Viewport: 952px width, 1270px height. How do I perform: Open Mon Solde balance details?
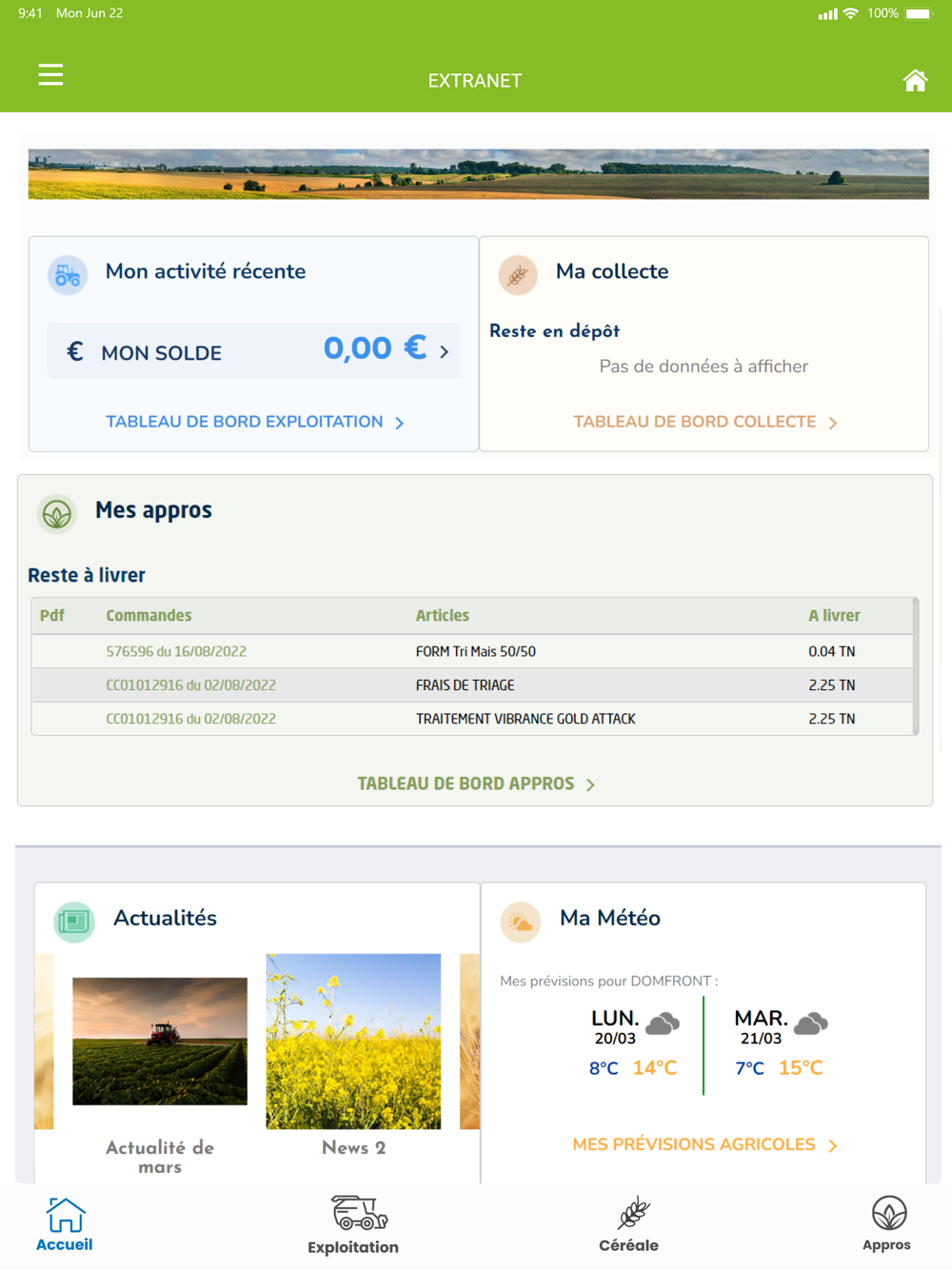click(x=253, y=350)
